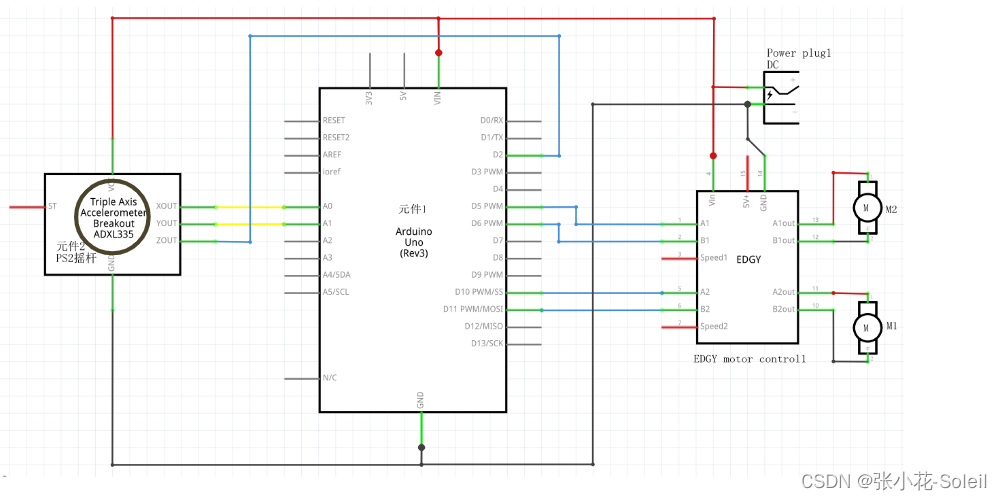Image resolution: width=1002 pixels, height=500 pixels.
Task: Select the A1out pin label
Action: pos(783,224)
